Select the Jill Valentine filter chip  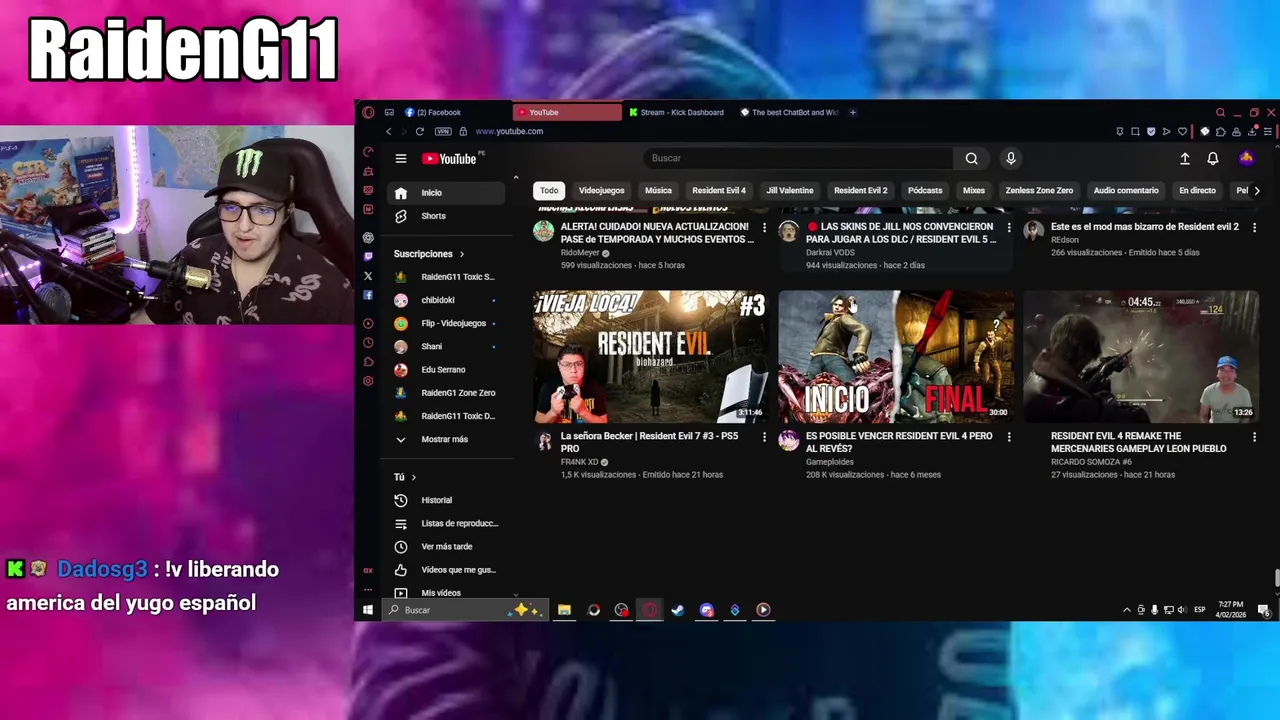click(790, 190)
